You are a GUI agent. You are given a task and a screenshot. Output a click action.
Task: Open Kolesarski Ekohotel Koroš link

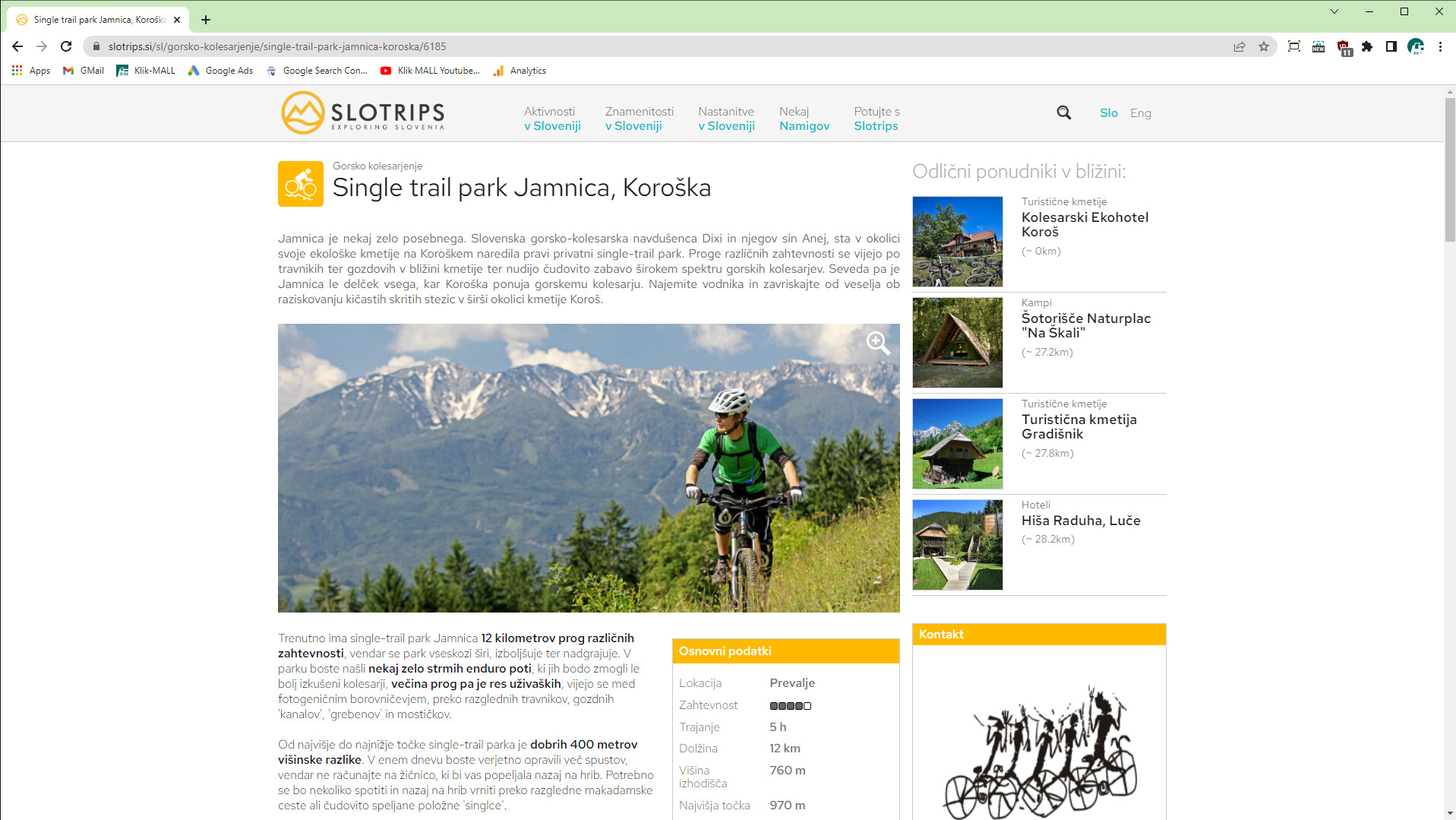[x=1085, y=224]
